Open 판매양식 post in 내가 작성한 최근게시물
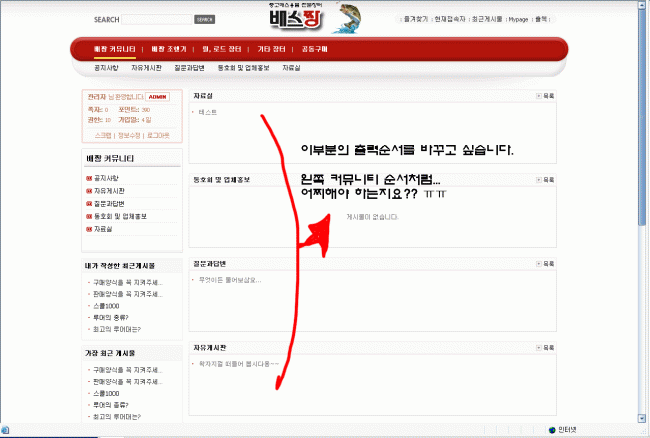The height and width of the screenshot is (438, 650). click(x=127, y=294)
